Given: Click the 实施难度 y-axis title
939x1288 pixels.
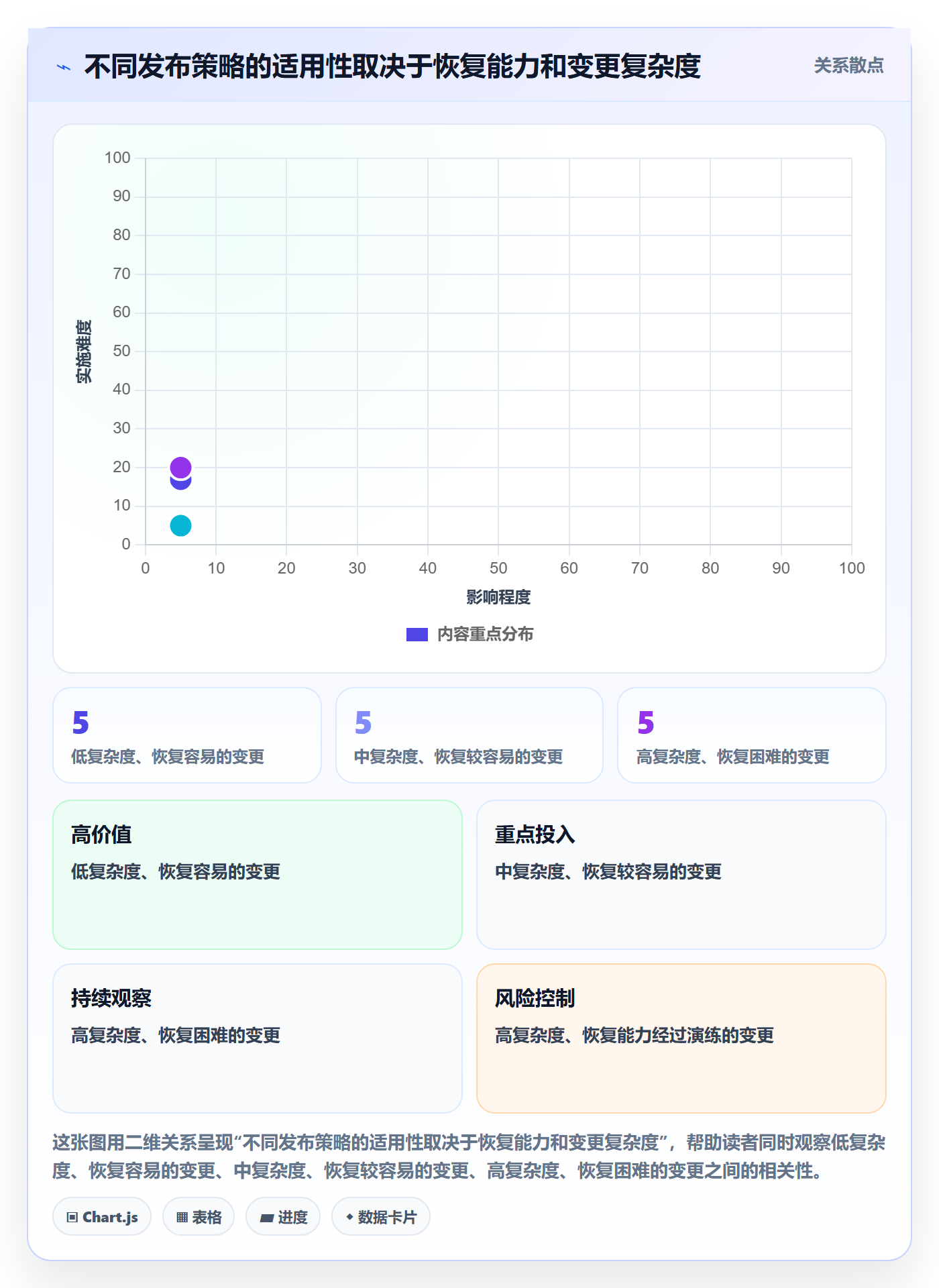Looking at the screenshot, I should tap(84, 351).
